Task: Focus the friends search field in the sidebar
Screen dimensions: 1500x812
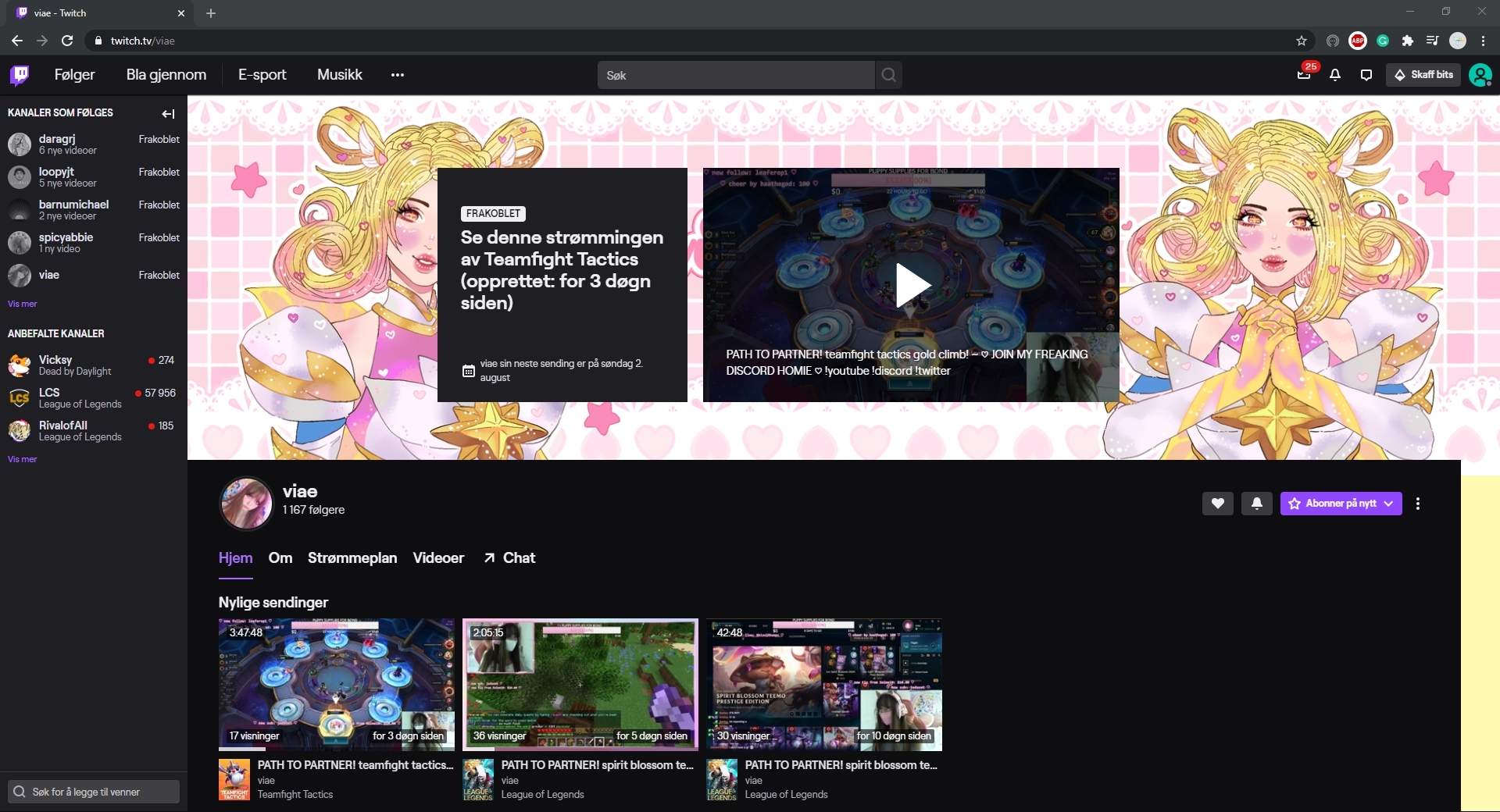Action: 94,792
